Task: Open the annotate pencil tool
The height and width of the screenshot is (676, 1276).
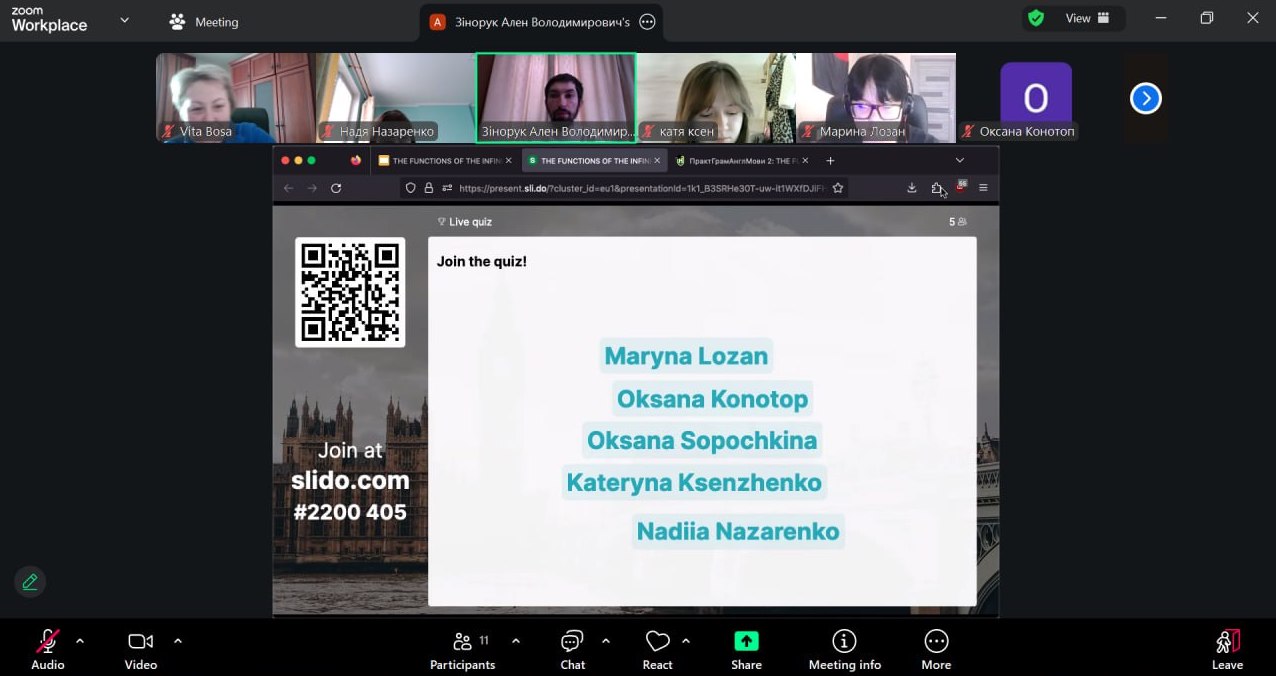Action: click(30, 582)
